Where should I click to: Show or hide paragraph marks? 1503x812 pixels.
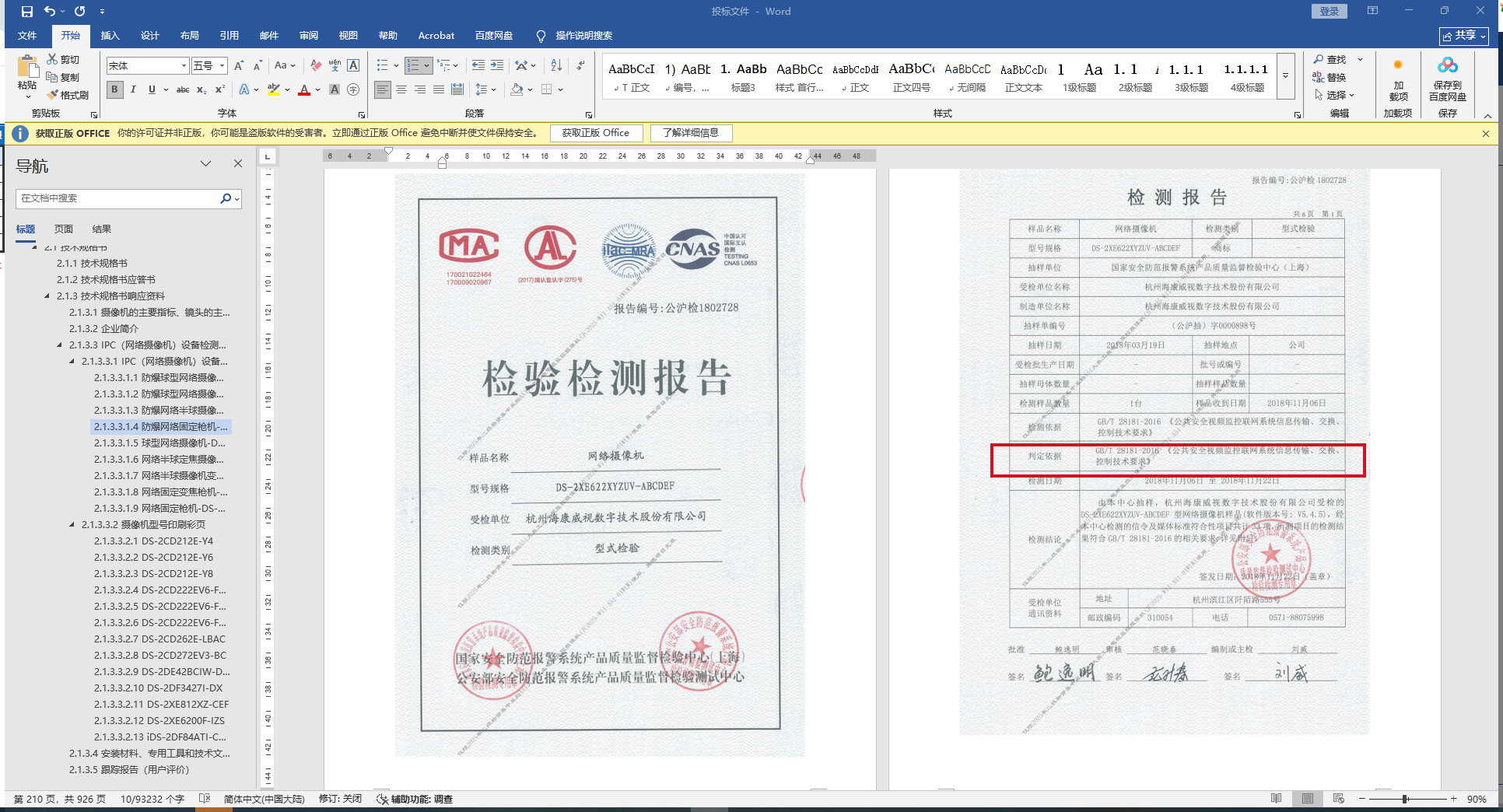point(580,65)
